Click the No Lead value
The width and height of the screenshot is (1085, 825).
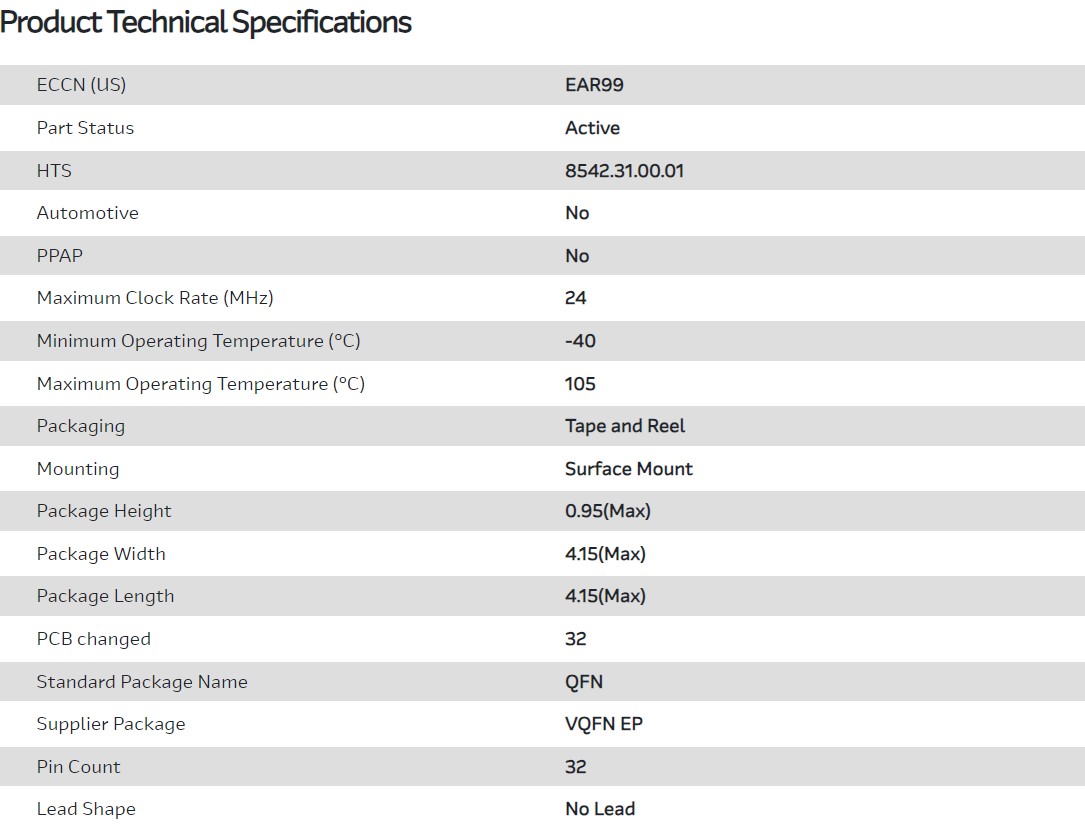[600, 809]
